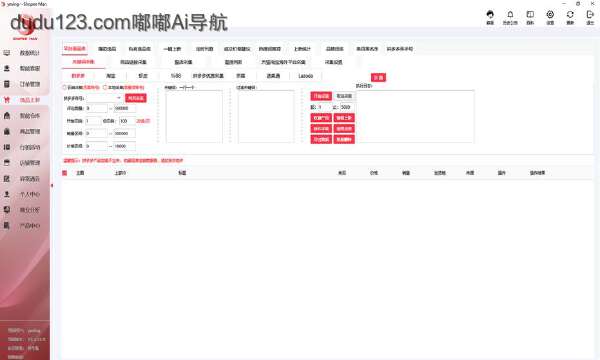Expand the account dropdown beside the red button
The width and height of the screenshot is (600, 360).
(x=104, y=98)
